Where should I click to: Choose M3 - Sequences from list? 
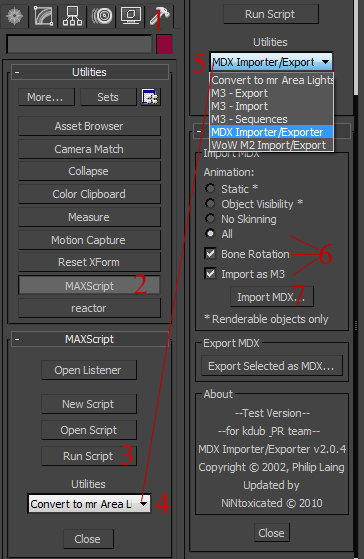click(272, 119)
